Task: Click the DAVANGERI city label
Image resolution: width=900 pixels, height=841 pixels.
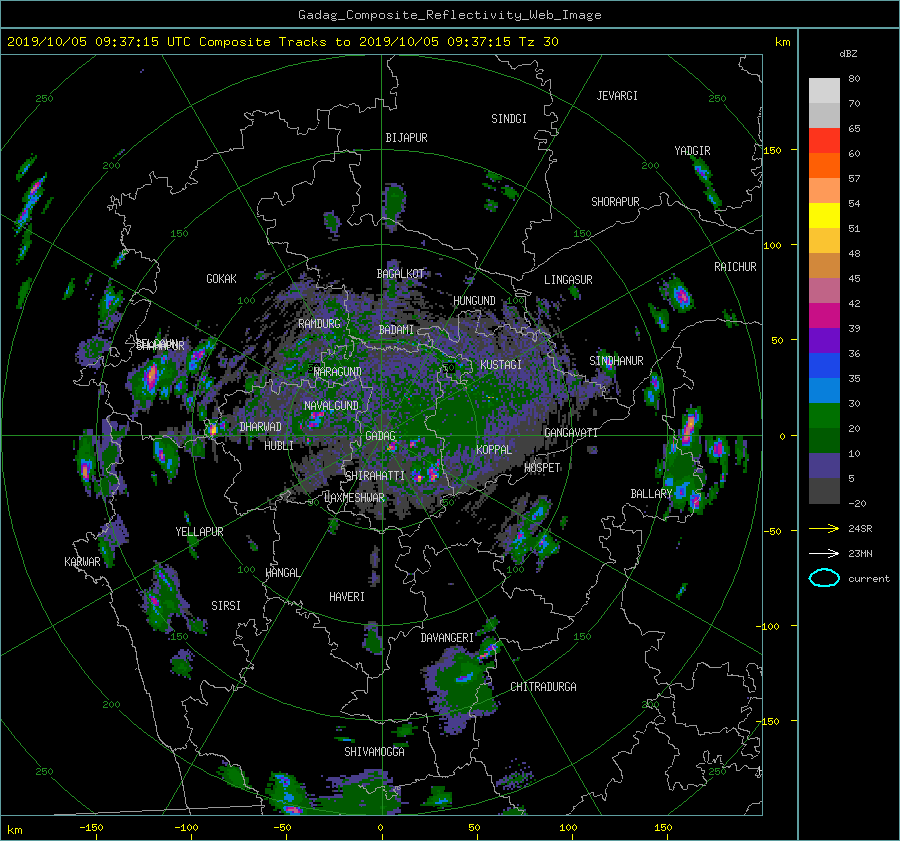Action: pos(447,638)
